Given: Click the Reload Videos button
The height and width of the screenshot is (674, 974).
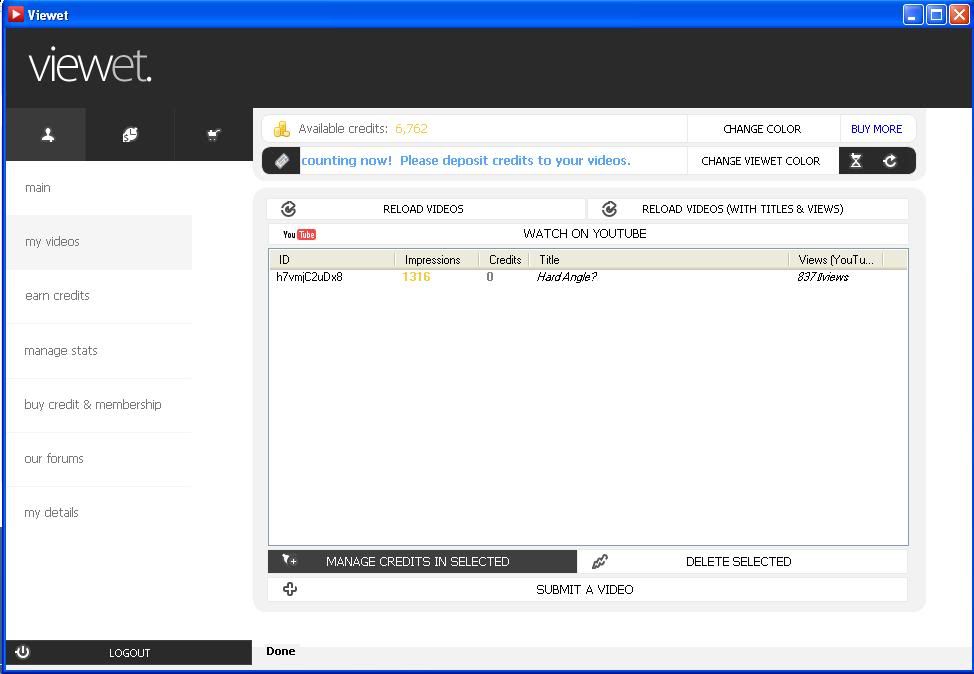Looking at the screenshot, I should [x=426, y=209].
